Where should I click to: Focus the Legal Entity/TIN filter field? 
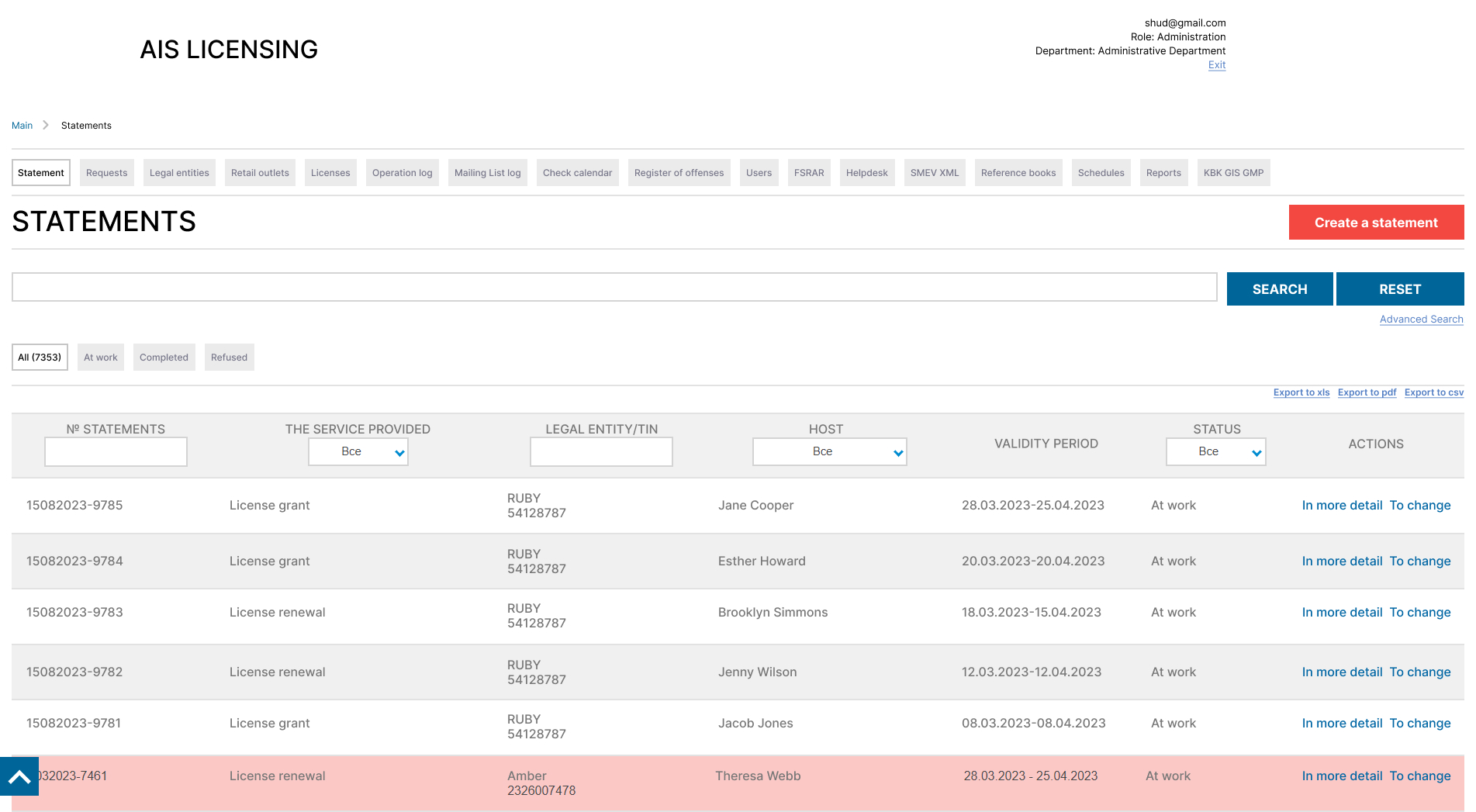point(601,451)
